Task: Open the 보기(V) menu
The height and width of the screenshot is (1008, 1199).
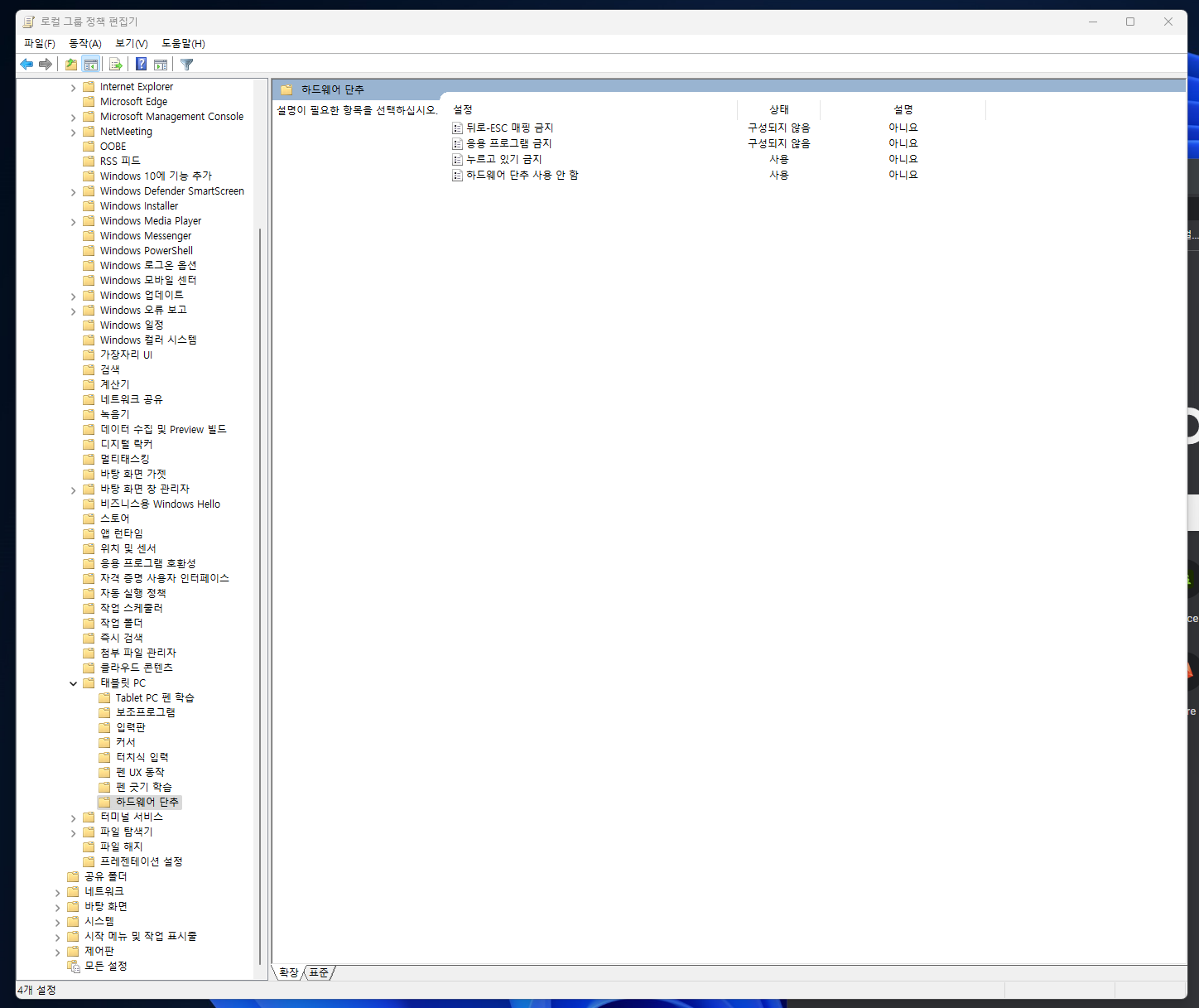Action: [x=131, y=43]
